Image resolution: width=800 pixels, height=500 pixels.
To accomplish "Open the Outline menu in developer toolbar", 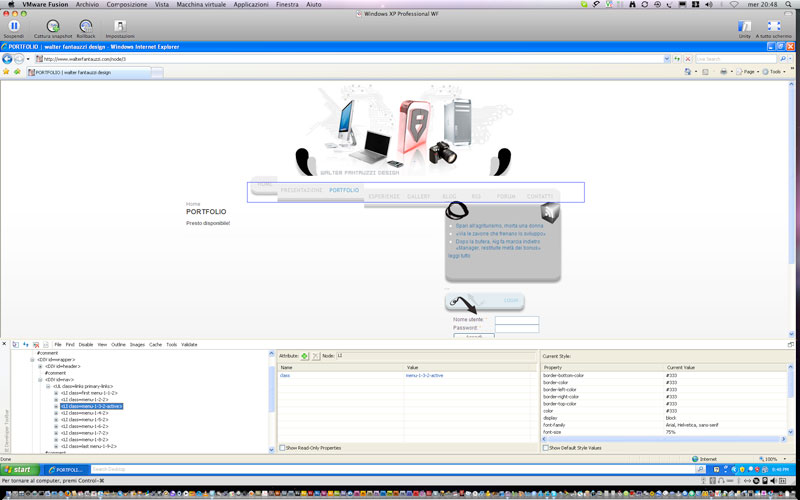I will 118,344.
